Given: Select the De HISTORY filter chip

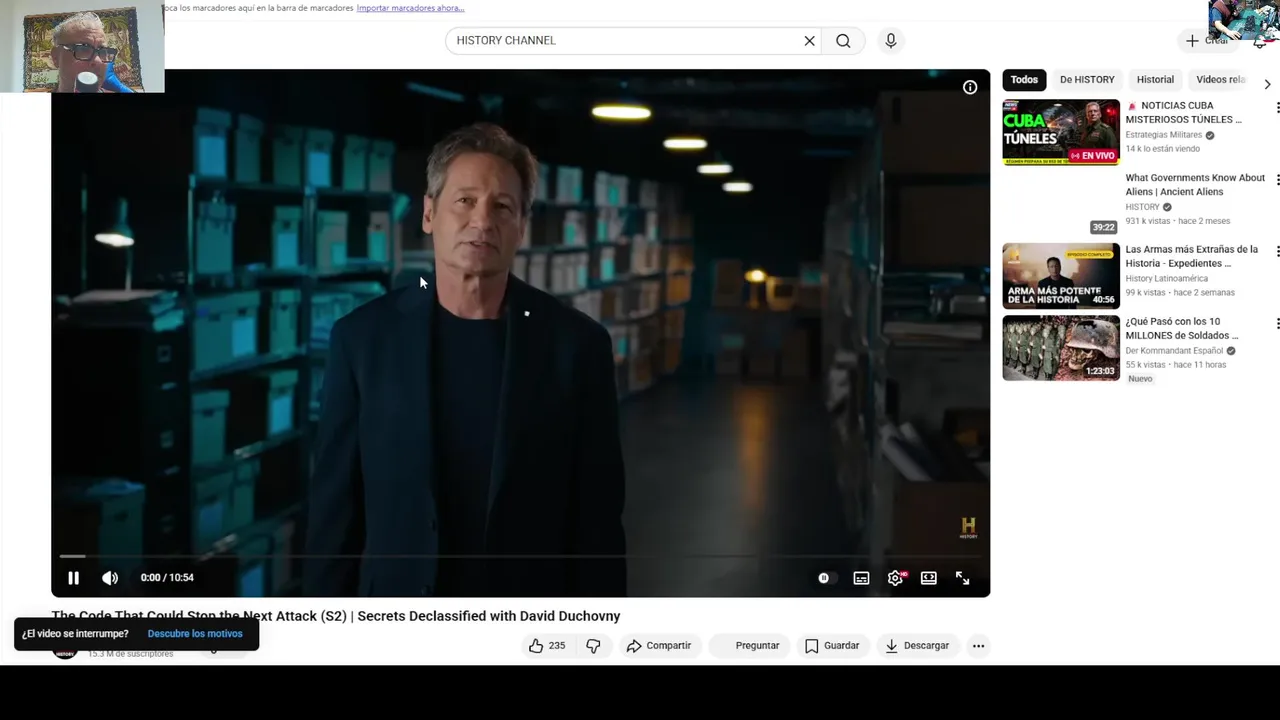Looking at the screenshot, I should click(x=1087, y=80).
